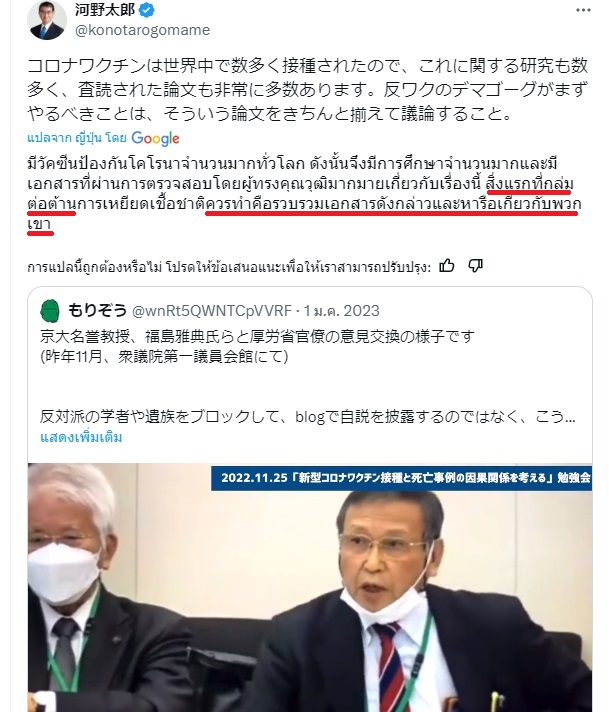Click the thumbs up translation feedback icon
The image size is (609, 712).
(x=446, y=266)
